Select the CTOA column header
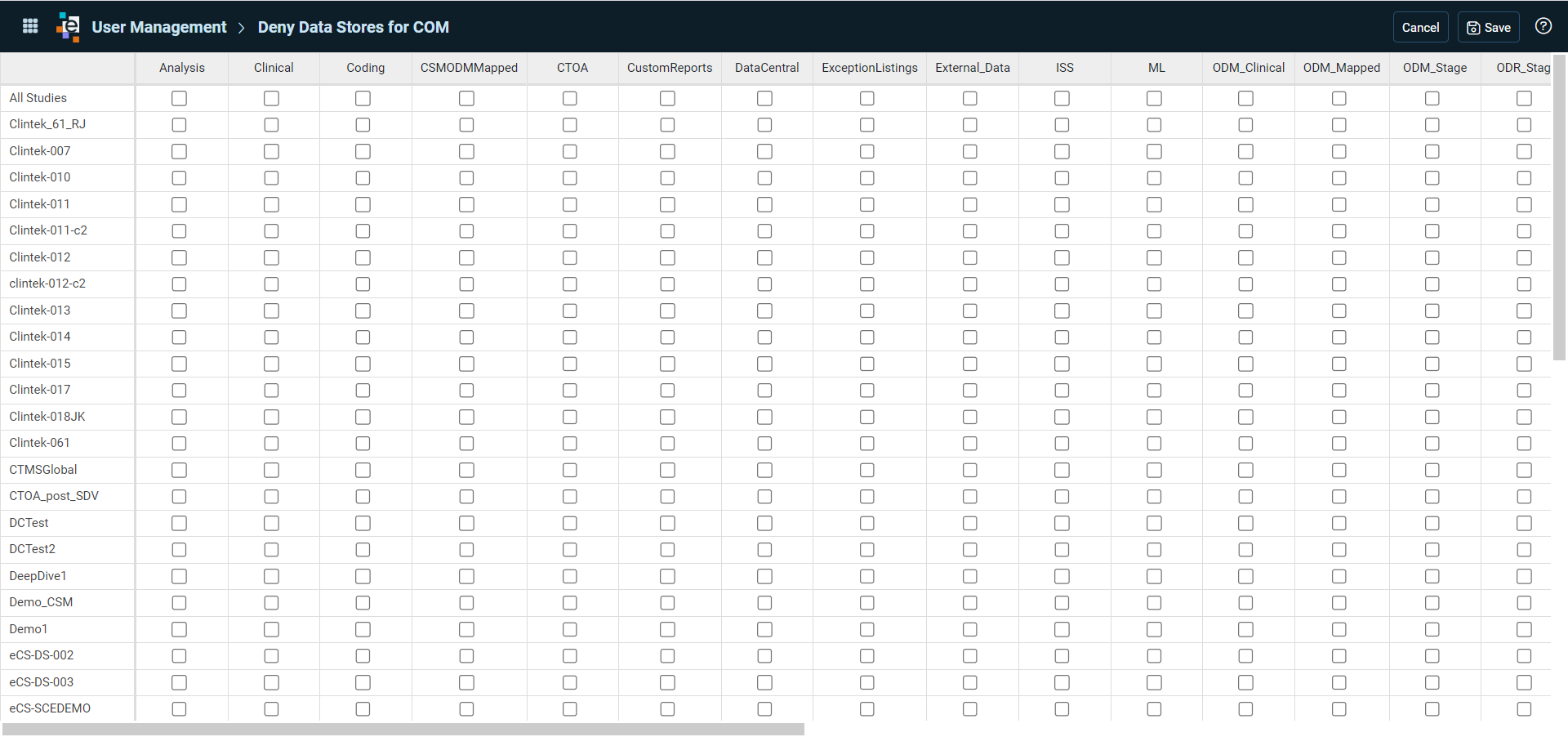 (x=572, y=68)
